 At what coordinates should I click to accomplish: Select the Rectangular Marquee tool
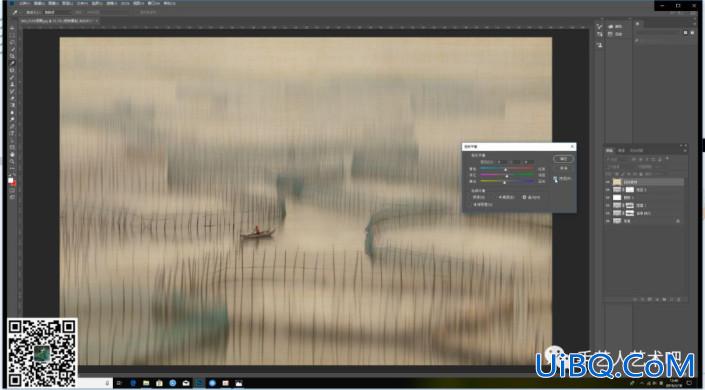tap(13, 35)
